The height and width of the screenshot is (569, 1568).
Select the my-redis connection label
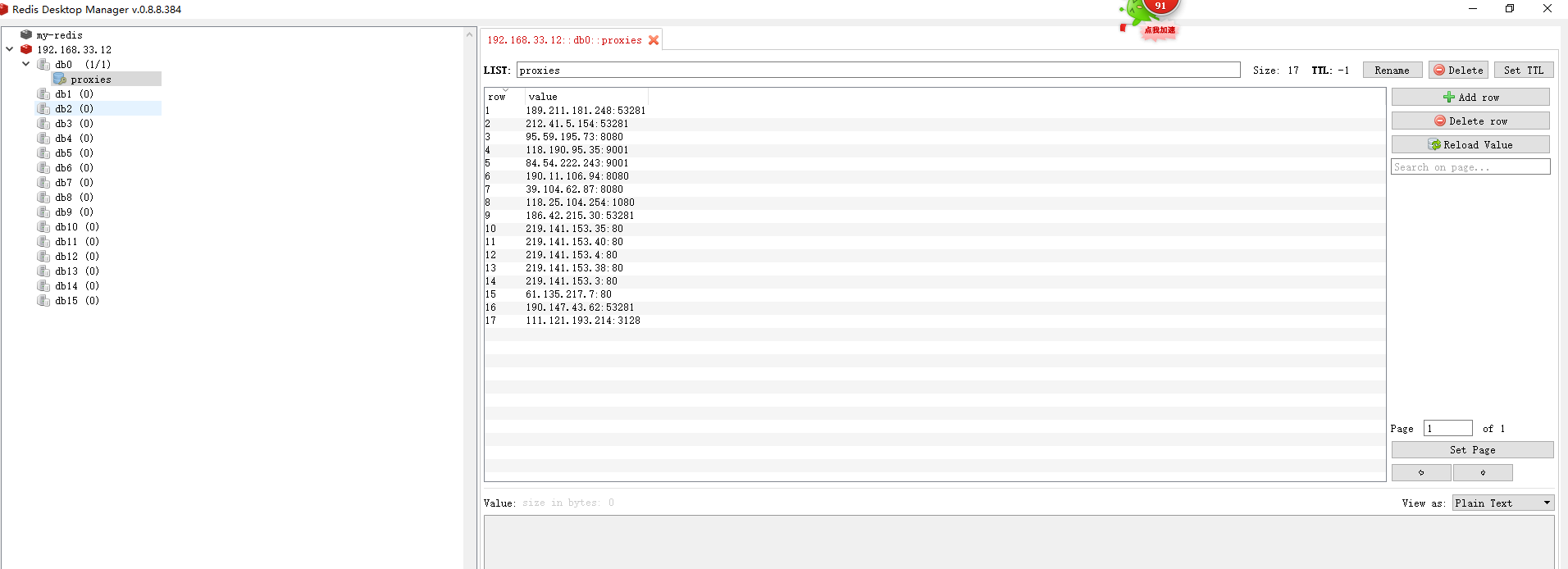tap(60, 34)
